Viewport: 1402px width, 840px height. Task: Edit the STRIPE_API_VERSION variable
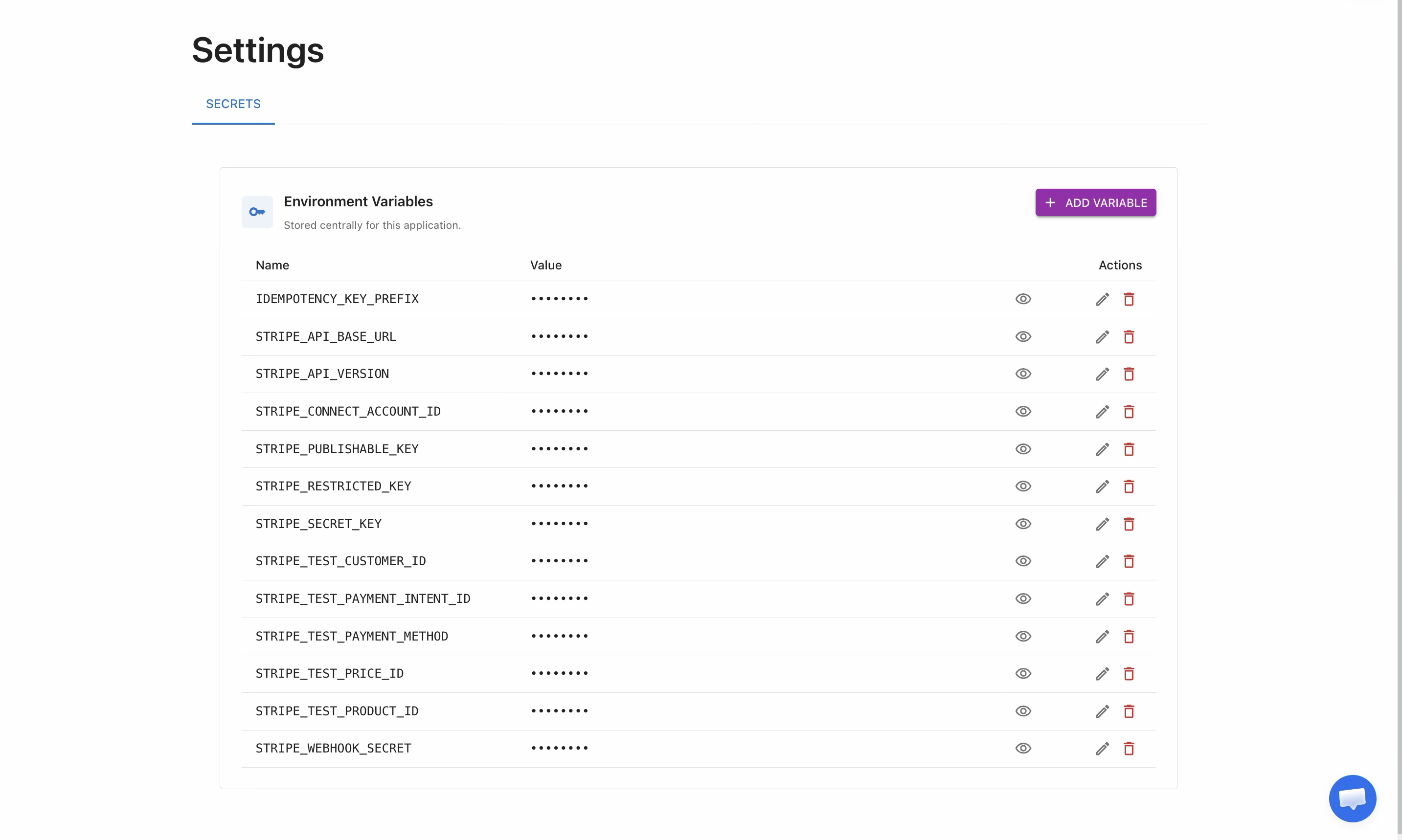click(1102, 374)
